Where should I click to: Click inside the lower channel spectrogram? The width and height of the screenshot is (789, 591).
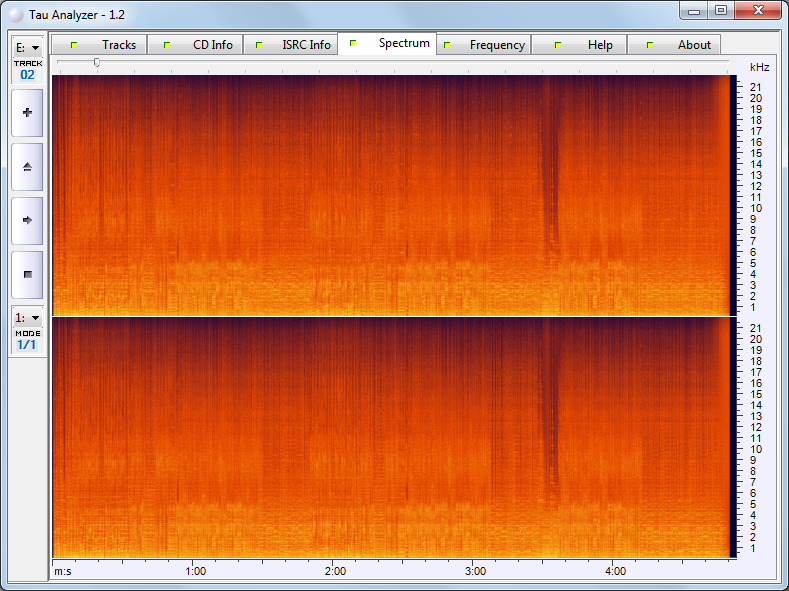pyautogui.click(x=390, y=437)
